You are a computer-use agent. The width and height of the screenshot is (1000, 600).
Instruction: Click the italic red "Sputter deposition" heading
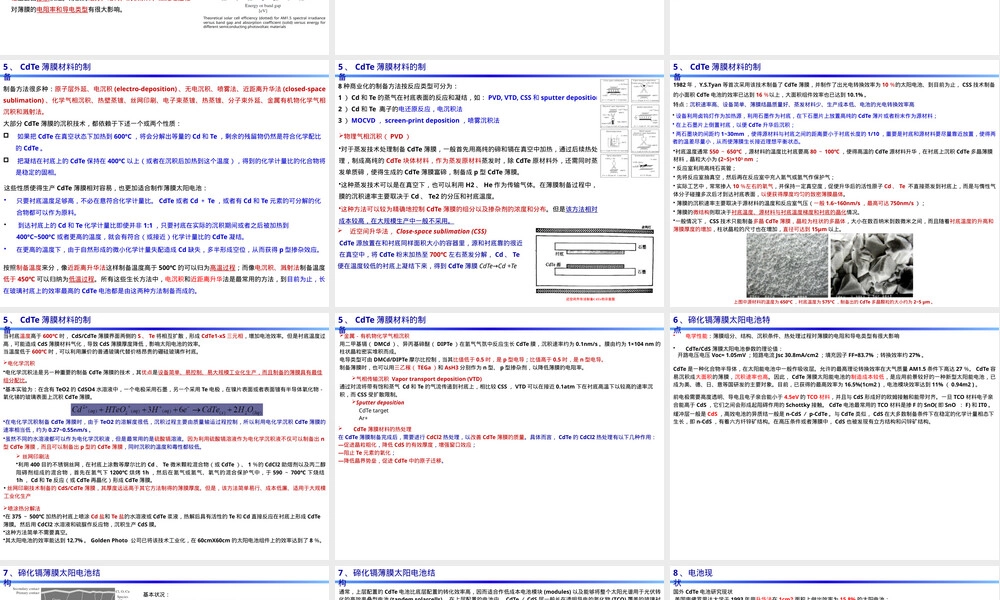pos(379,402)
